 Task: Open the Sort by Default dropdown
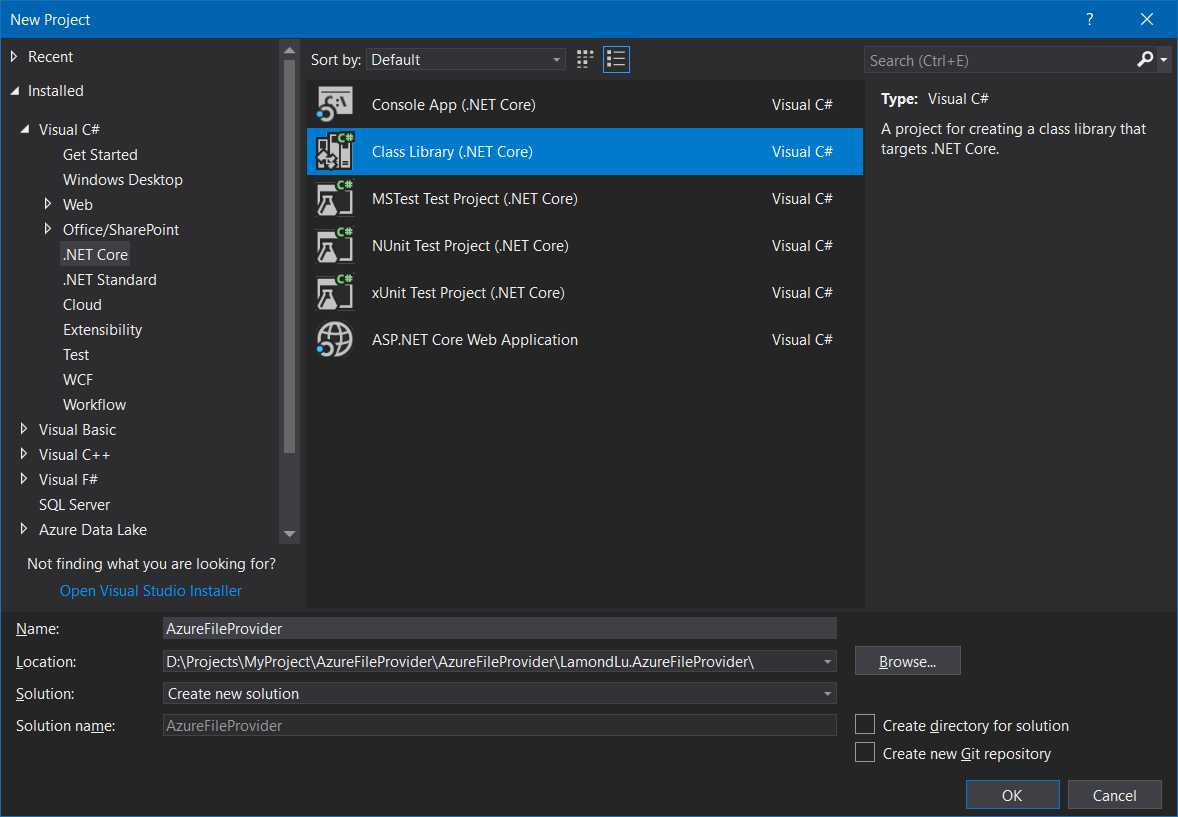pyautogui.click(x=466, y=59)
